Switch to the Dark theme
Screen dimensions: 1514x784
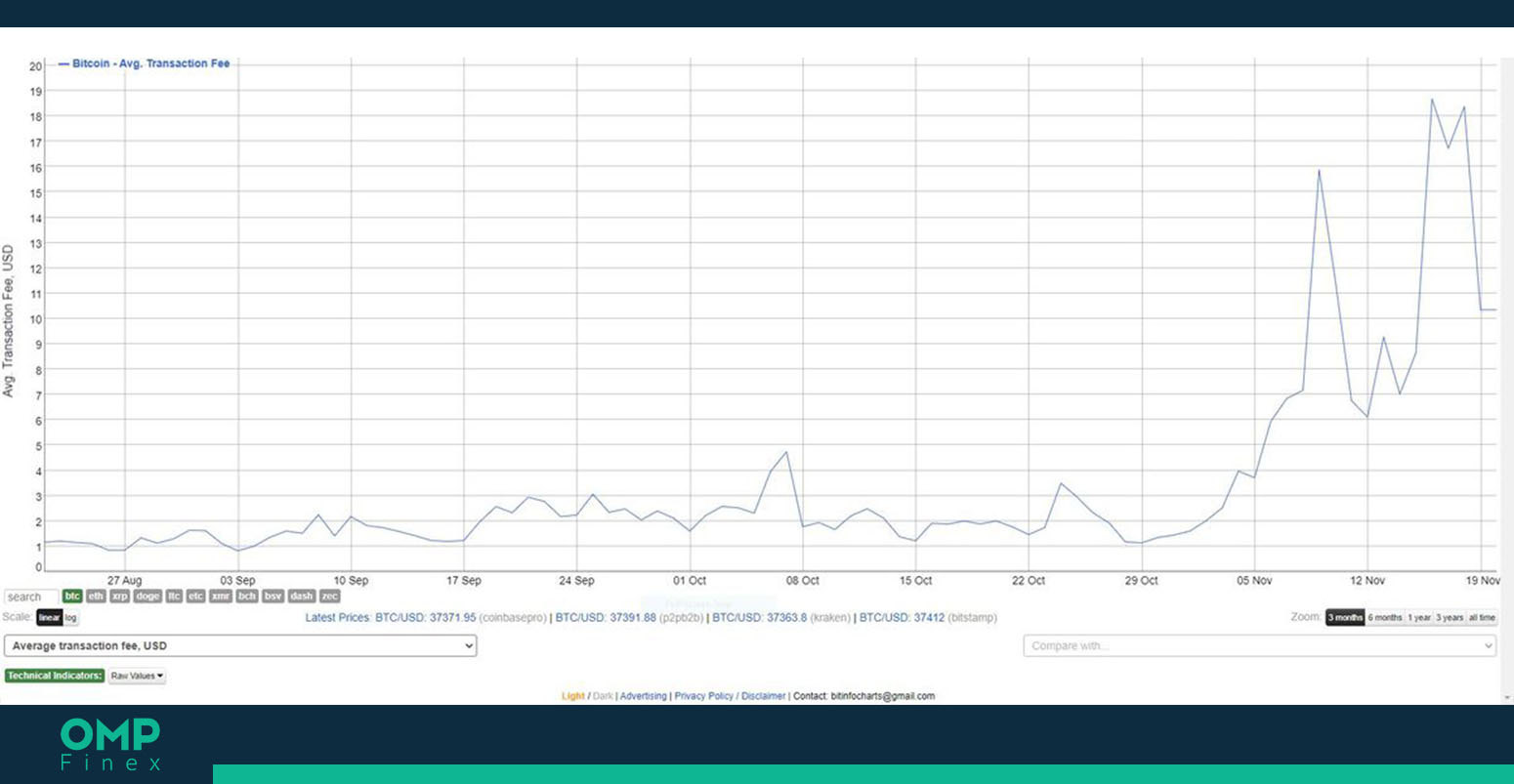603,696
